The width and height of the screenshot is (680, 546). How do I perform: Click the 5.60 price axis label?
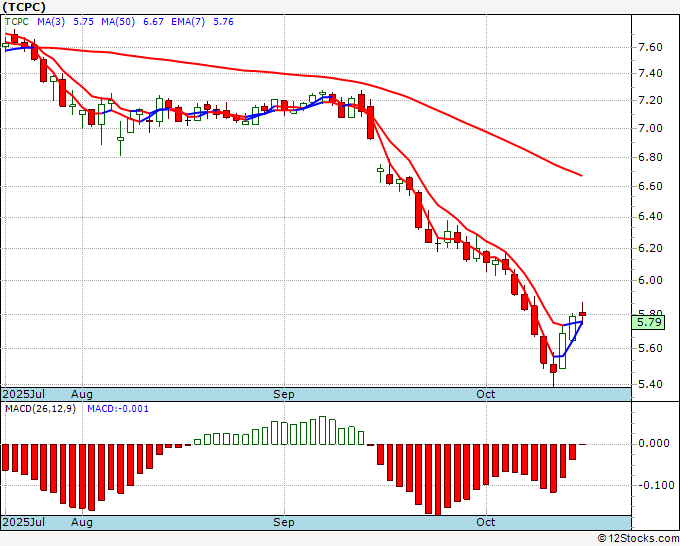click(651, 348)
